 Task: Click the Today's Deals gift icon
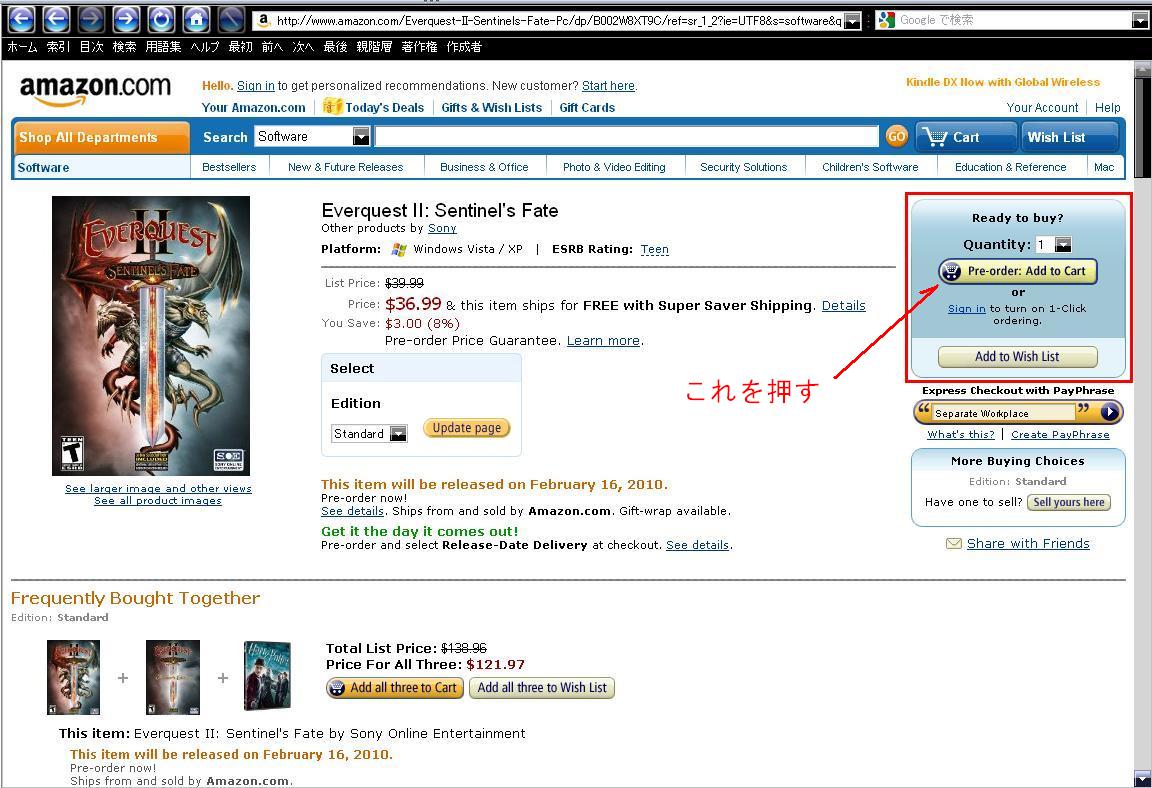pos(332,106)
